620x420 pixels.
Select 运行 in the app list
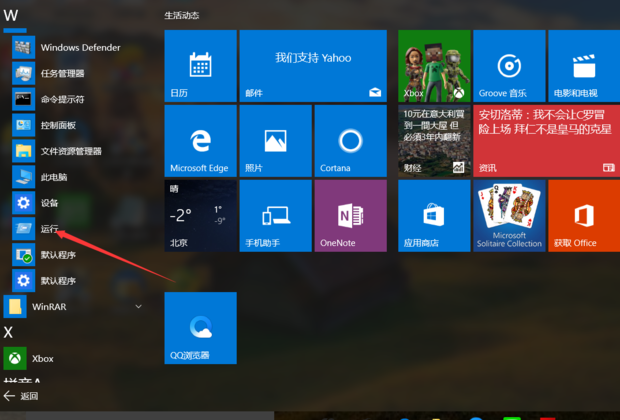50,229
